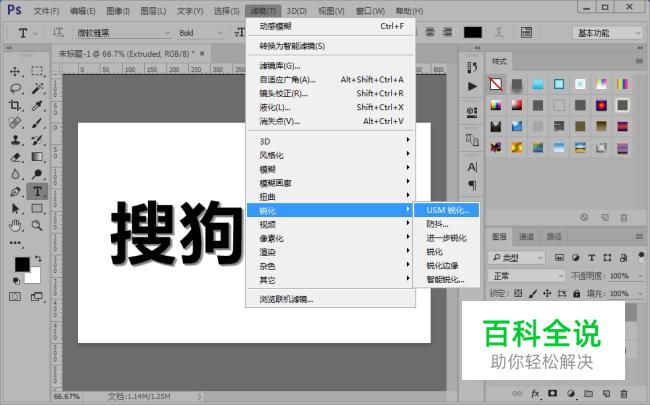Open the 填充 fill dropdown arrow
Screen dimensions: 650x405
click(641, 293)
